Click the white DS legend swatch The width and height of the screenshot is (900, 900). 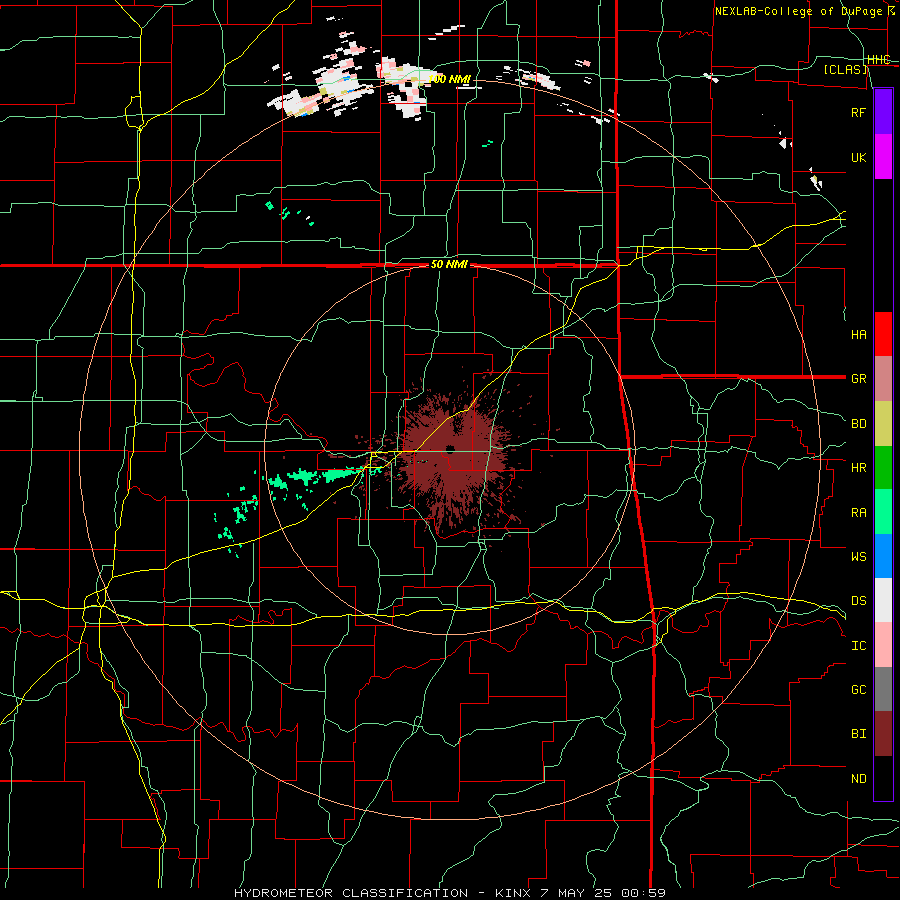pyautogui.click(x=883, y=600)
